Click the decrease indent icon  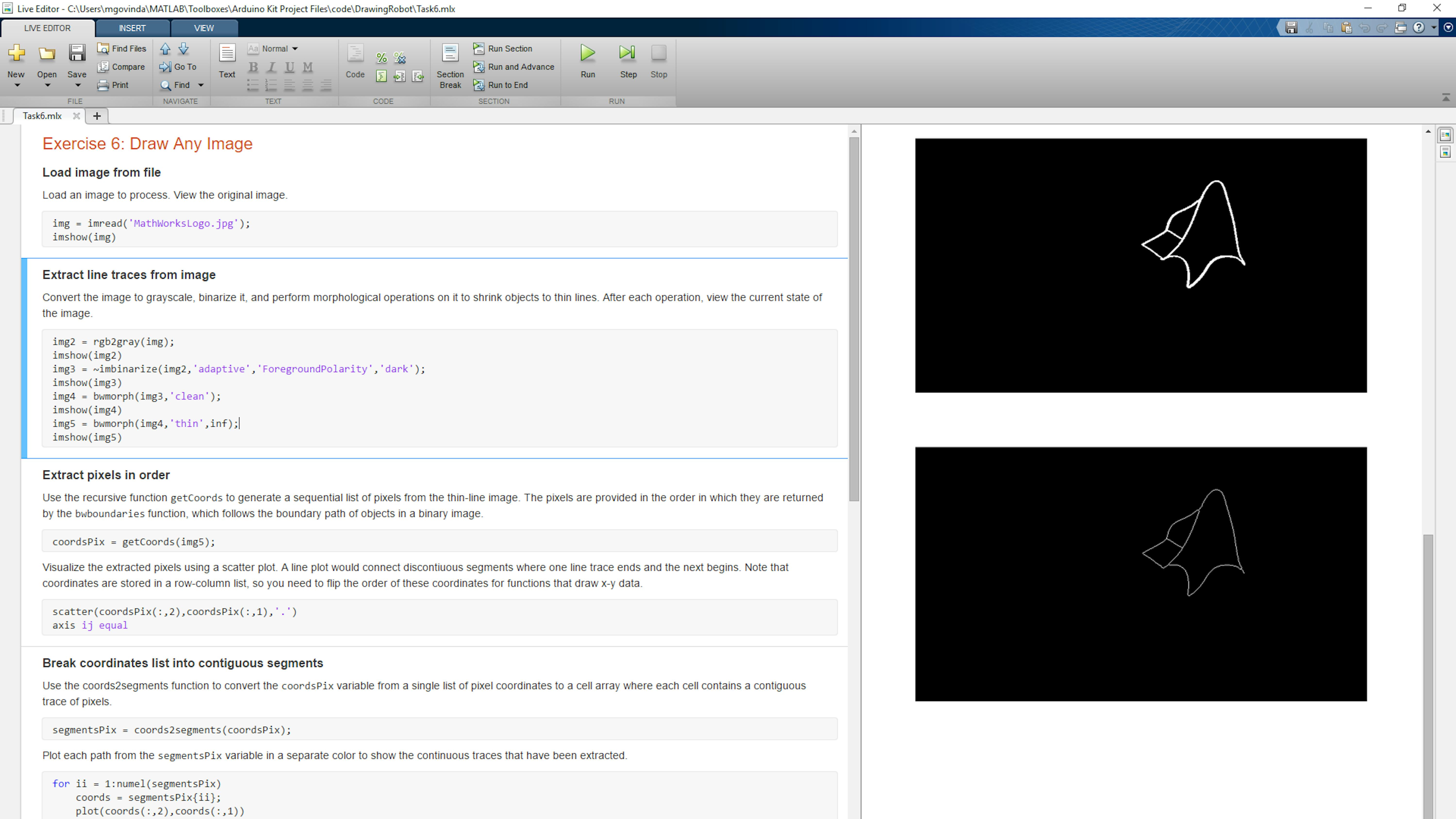tap(418, 76)
